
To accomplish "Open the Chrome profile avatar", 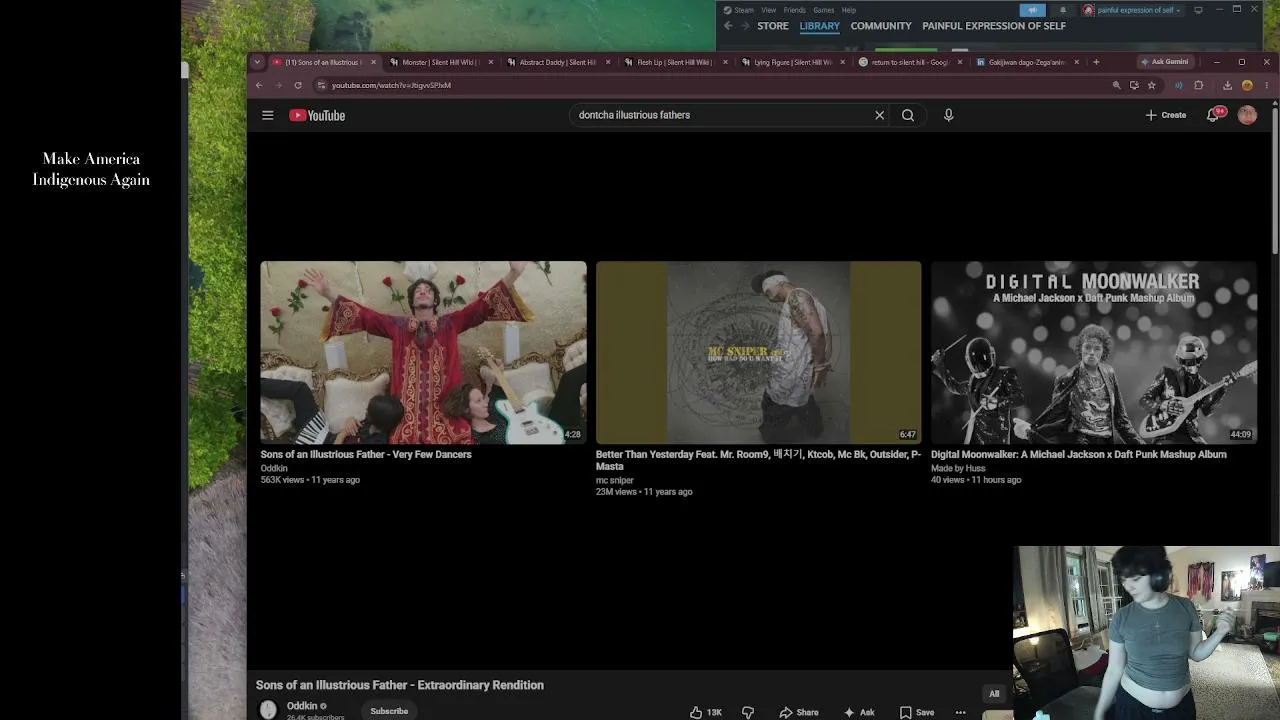I will tap(1247, 85).
